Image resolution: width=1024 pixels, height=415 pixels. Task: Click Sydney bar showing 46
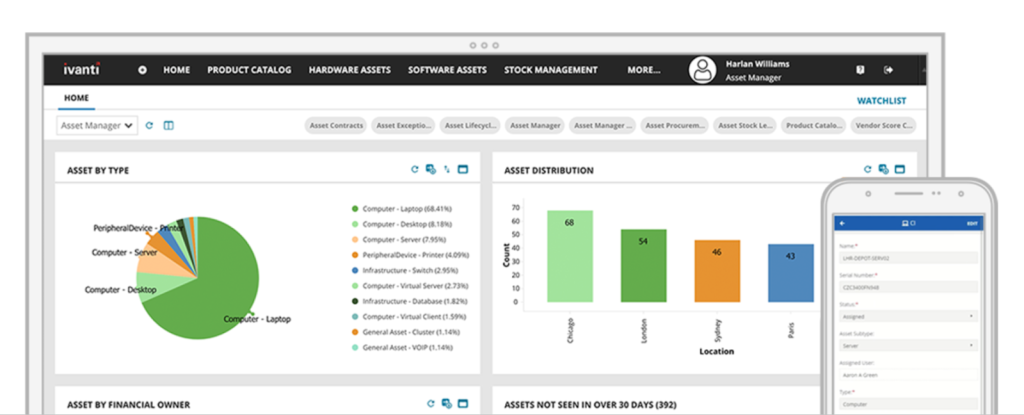click(717, 271)
